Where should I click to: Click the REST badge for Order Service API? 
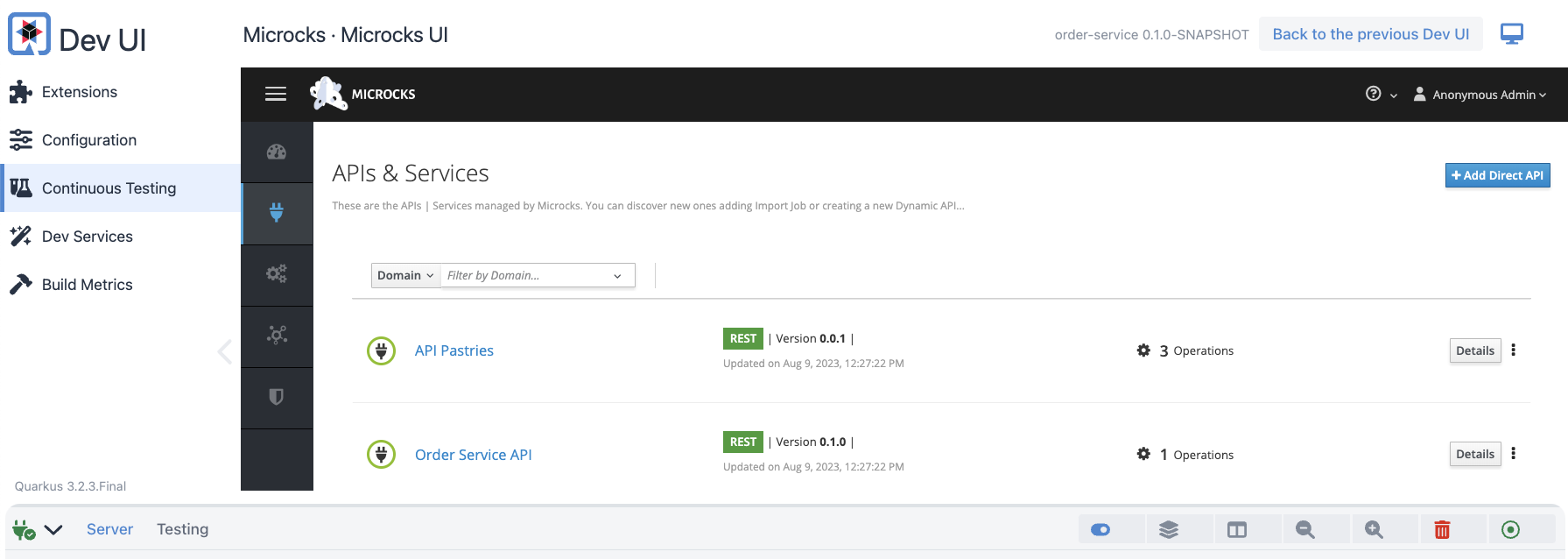point(743,442)
